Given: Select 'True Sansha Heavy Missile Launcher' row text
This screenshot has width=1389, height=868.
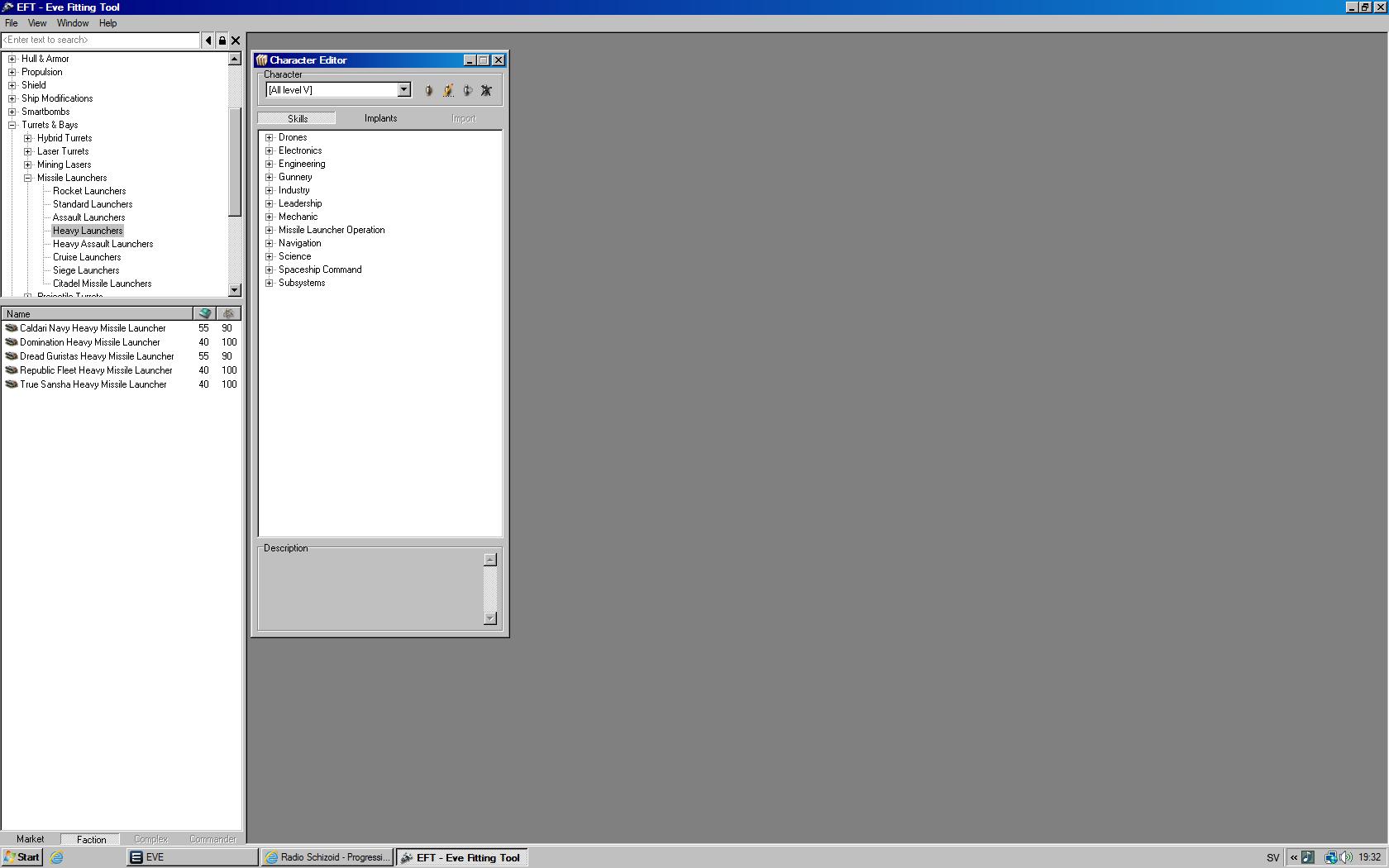Looking at the screenshot, I should point(93,384).
